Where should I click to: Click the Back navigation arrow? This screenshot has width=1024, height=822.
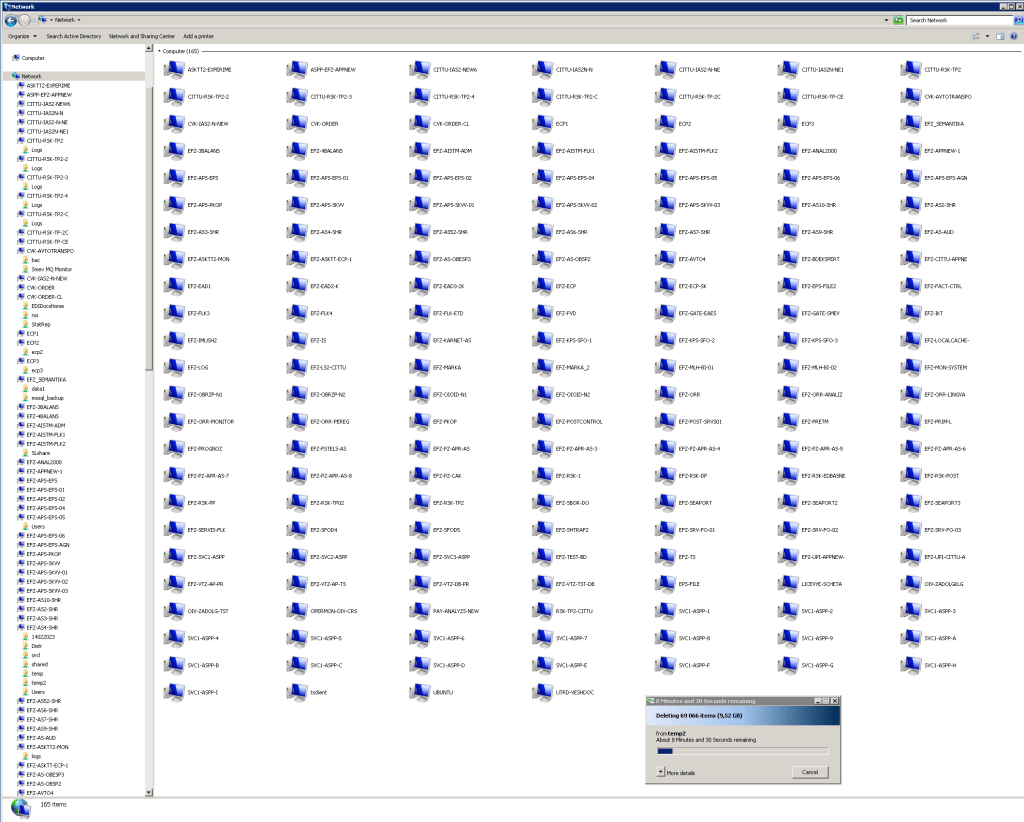pyautogui.click(x=10, y=20)
